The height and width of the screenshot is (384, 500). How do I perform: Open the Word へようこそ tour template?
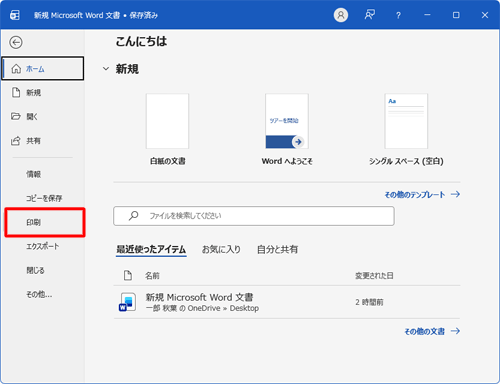tap(287, 129)
